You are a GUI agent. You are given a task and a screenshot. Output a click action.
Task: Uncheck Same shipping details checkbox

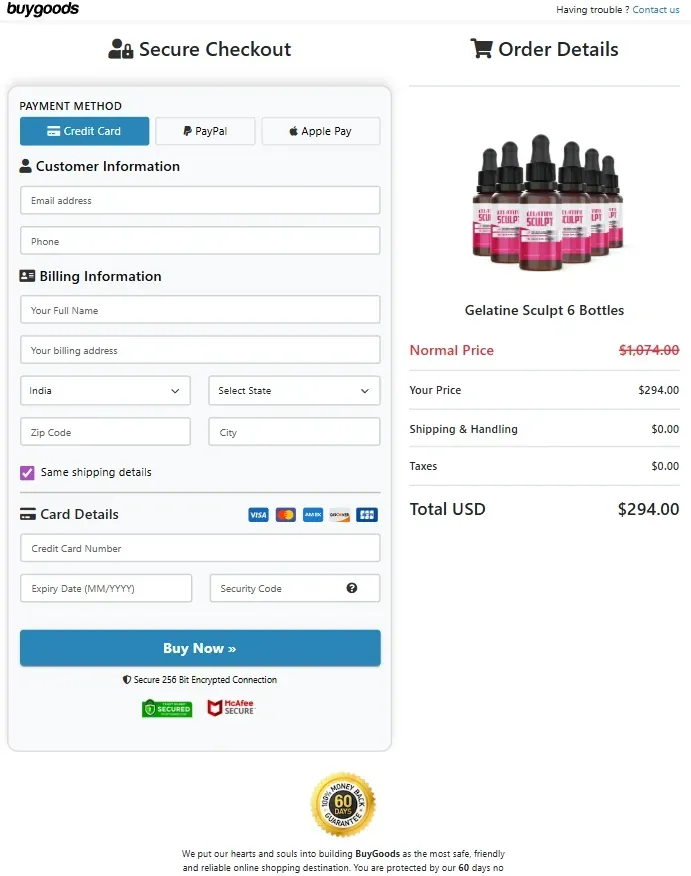point(27,473)
